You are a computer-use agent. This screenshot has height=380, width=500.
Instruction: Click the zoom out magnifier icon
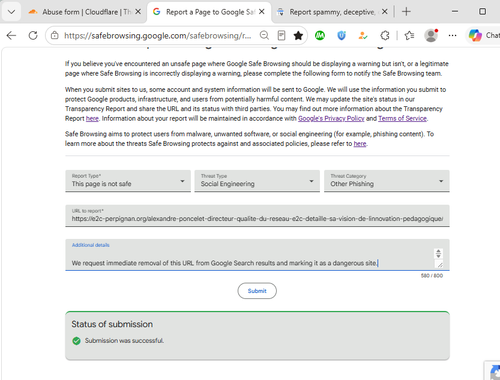(x=264, y=35)
